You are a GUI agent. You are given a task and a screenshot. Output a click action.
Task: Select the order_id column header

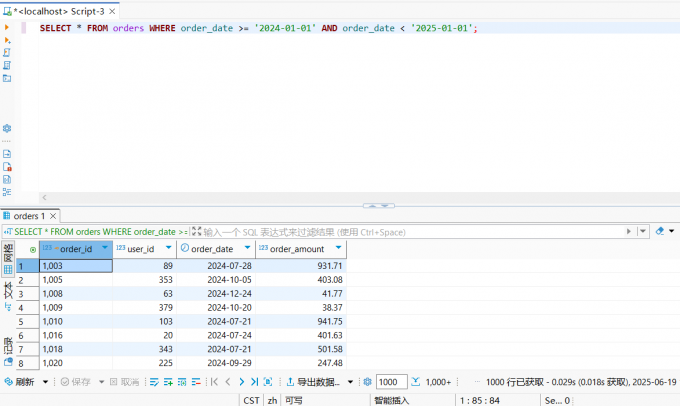tap(76, 249)
